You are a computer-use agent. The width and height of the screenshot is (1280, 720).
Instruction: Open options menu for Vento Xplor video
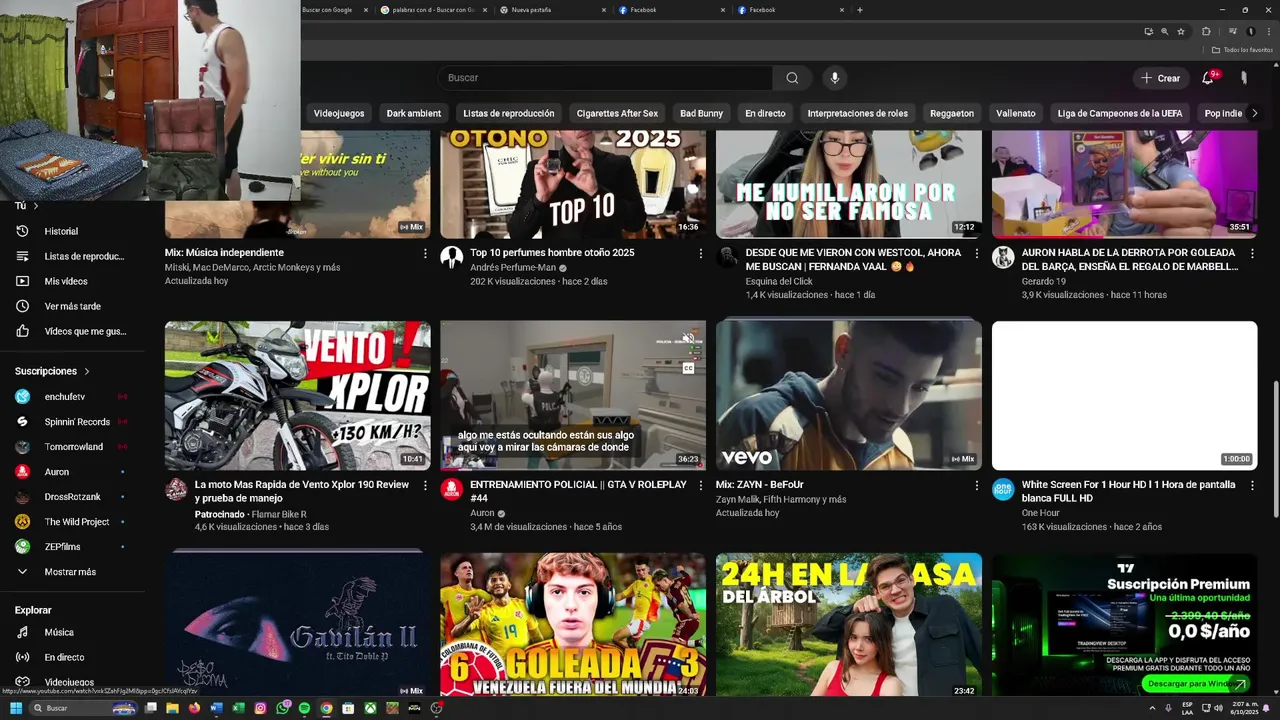[x=425, y=486]
